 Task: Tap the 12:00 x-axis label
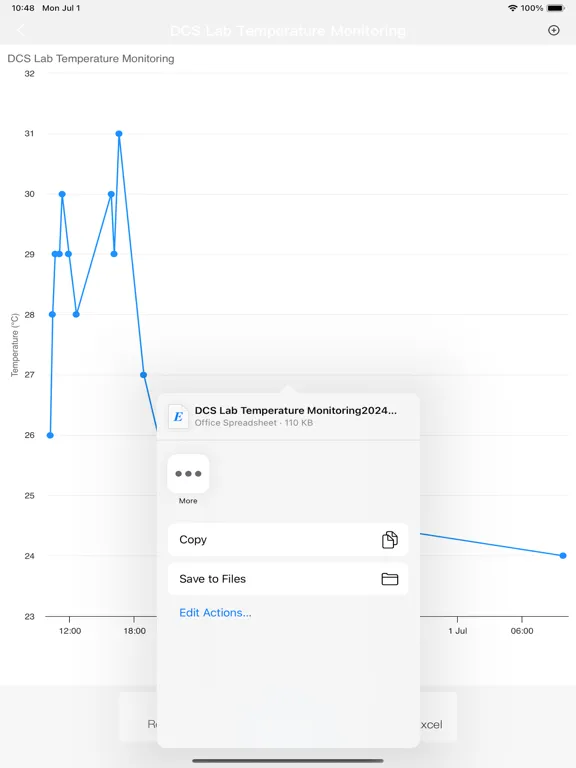click(70, 631)
